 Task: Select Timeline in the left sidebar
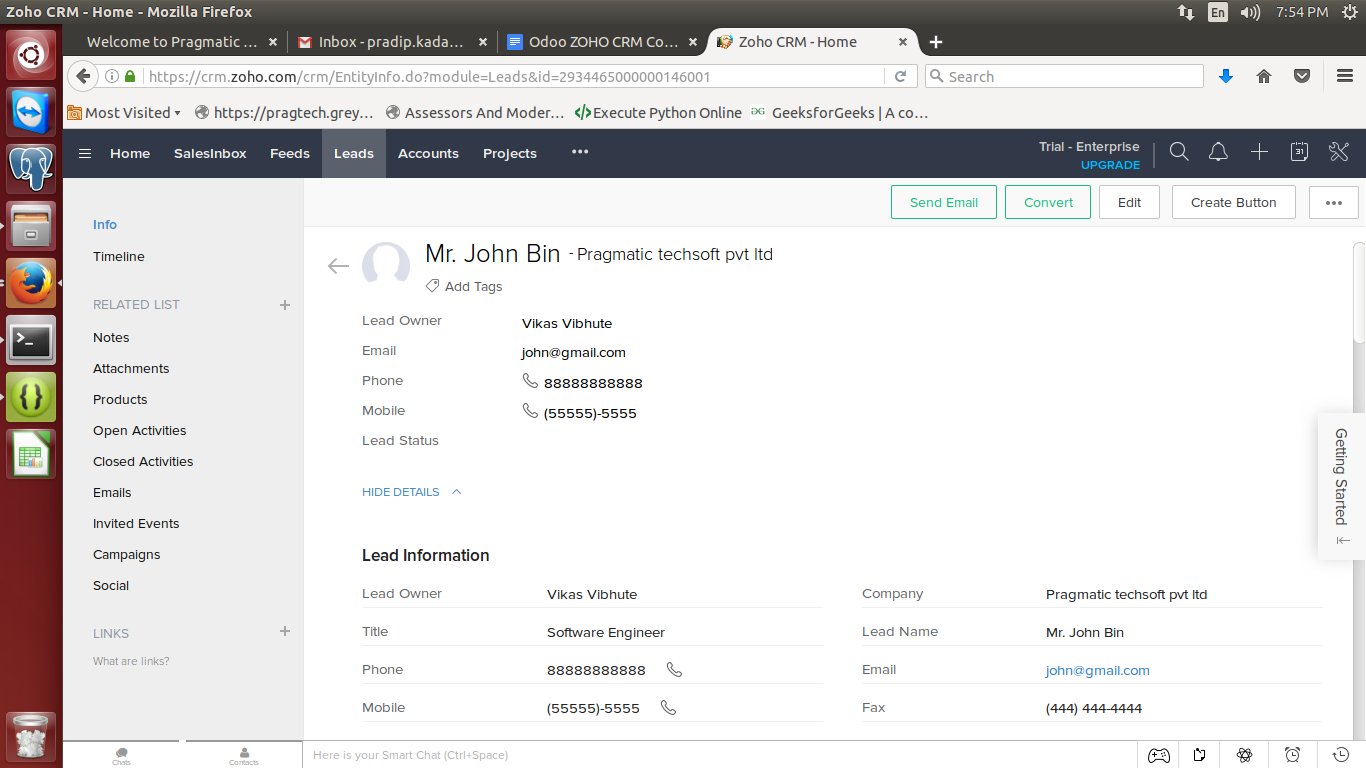point(119,256)
